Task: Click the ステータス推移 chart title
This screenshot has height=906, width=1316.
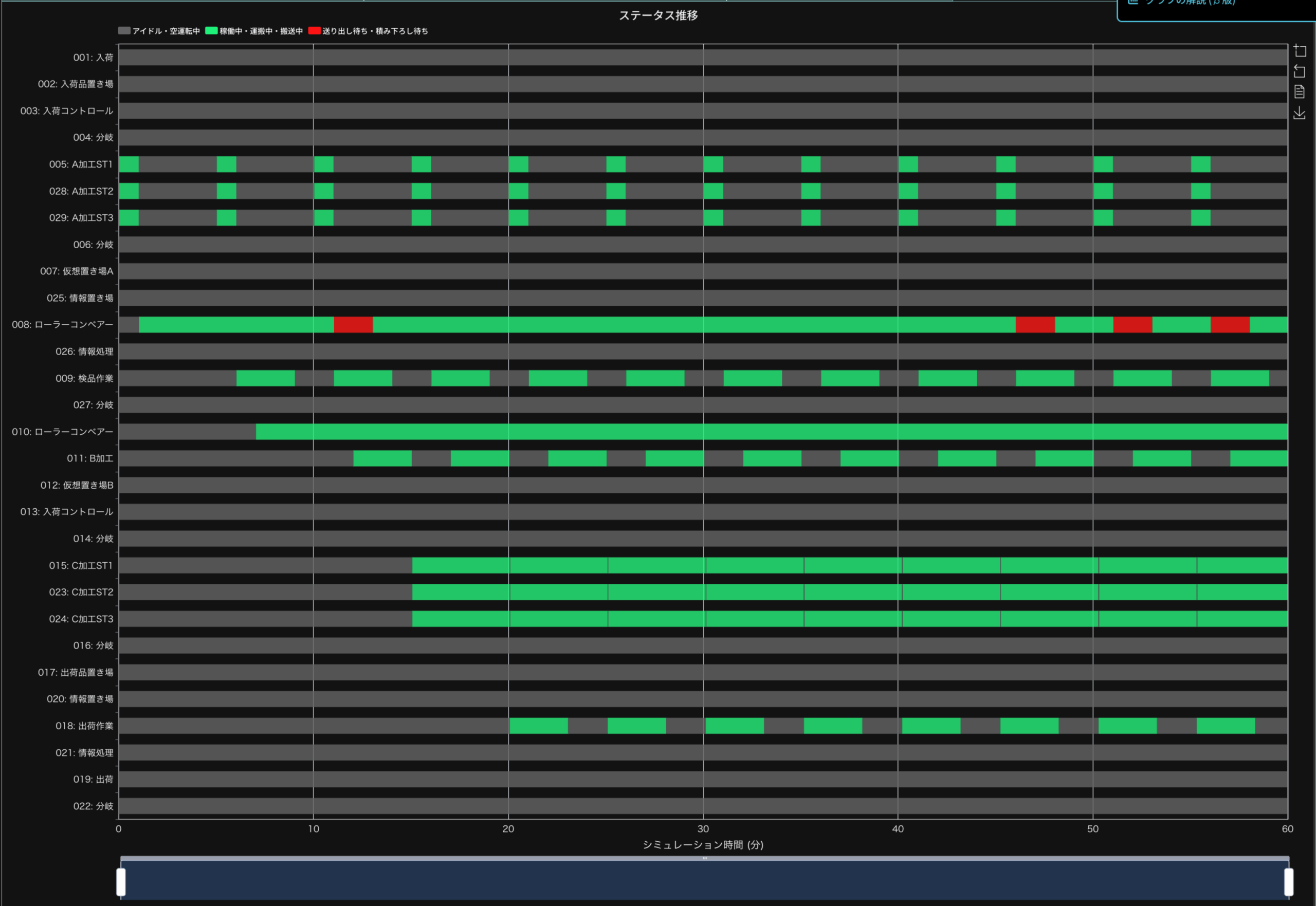Action: [x=658, y=15]
